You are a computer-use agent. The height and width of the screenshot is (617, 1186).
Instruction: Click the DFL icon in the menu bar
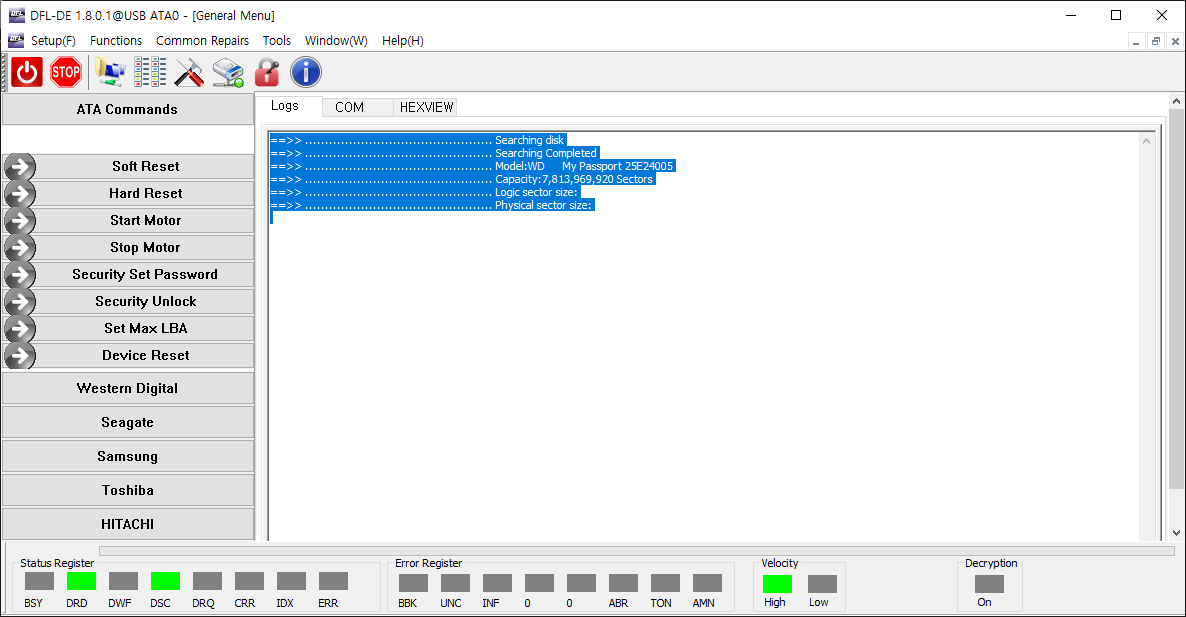pyautogui.click(x=16, y=40)
